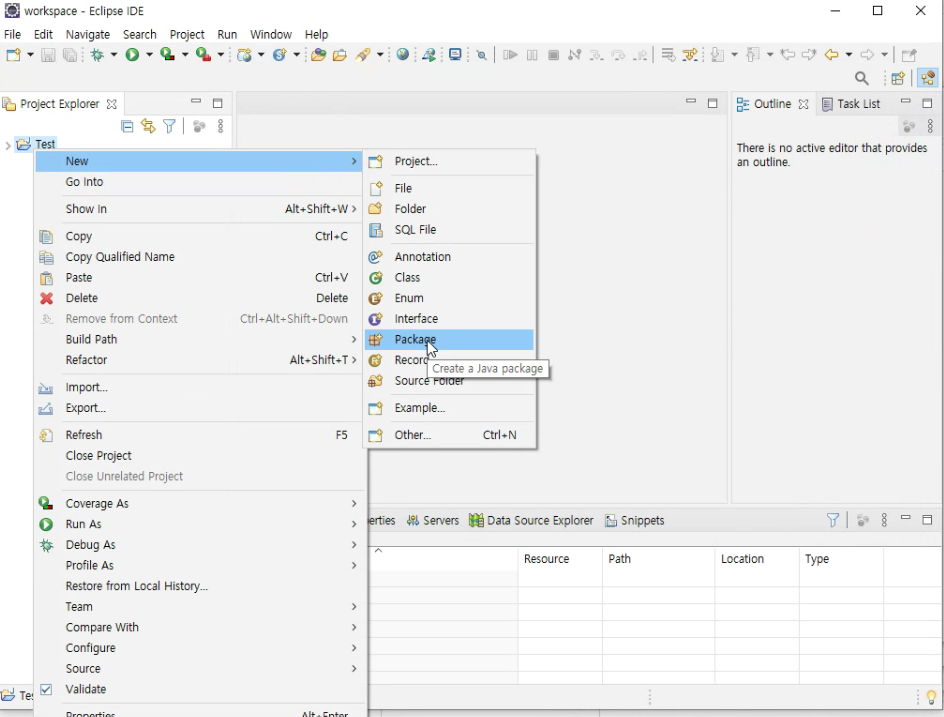
Task: Toggle Link with Editor in Project Explorer
Action: pos(148,126)
